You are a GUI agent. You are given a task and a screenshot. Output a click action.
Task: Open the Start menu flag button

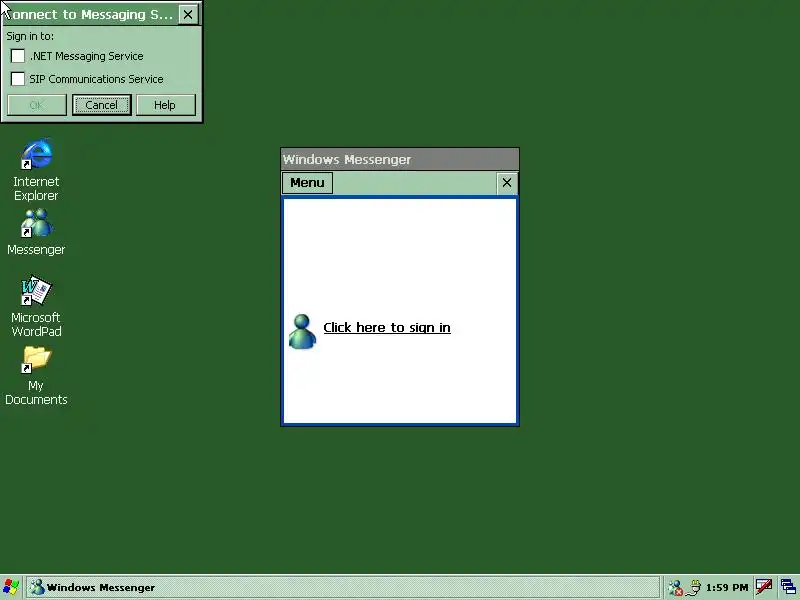(x=11, y=587)
